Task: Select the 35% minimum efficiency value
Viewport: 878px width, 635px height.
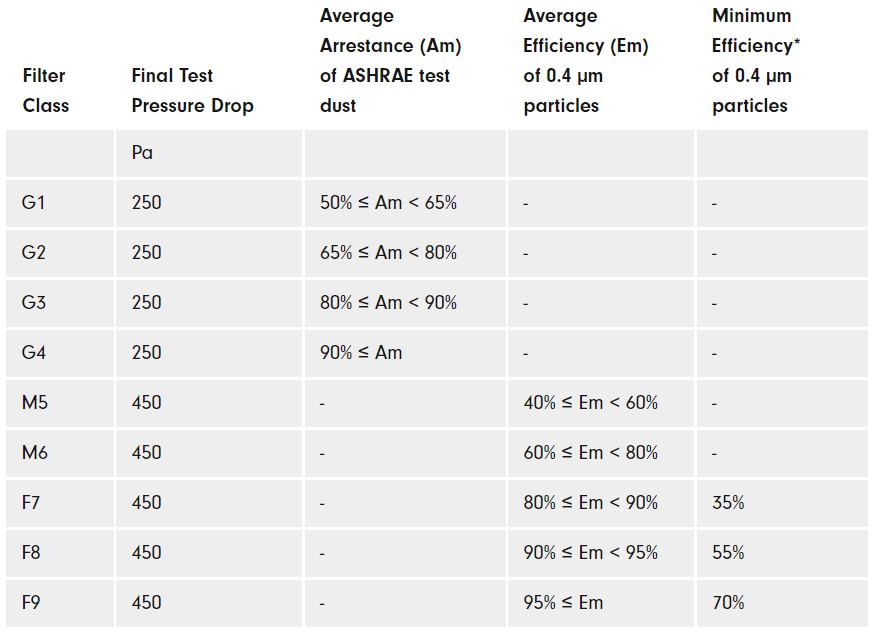Action: [728, 503]
